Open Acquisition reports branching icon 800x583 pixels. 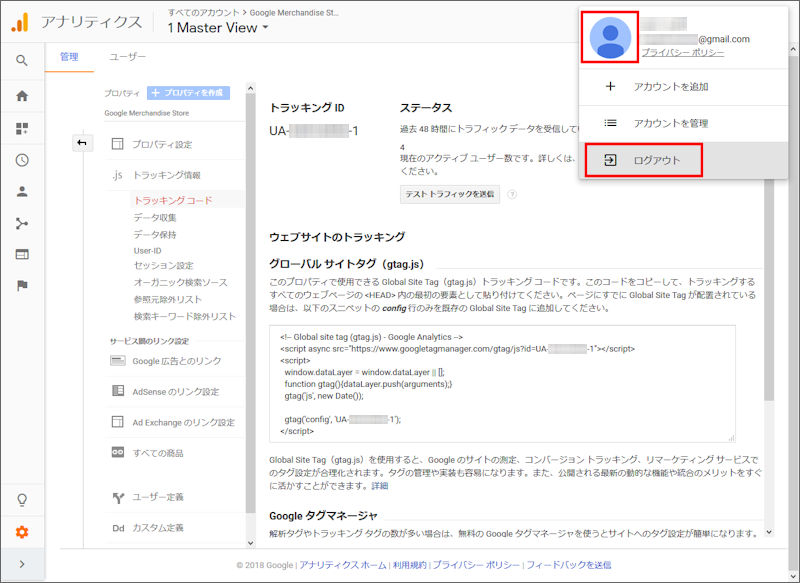click(x=22, y=223)
